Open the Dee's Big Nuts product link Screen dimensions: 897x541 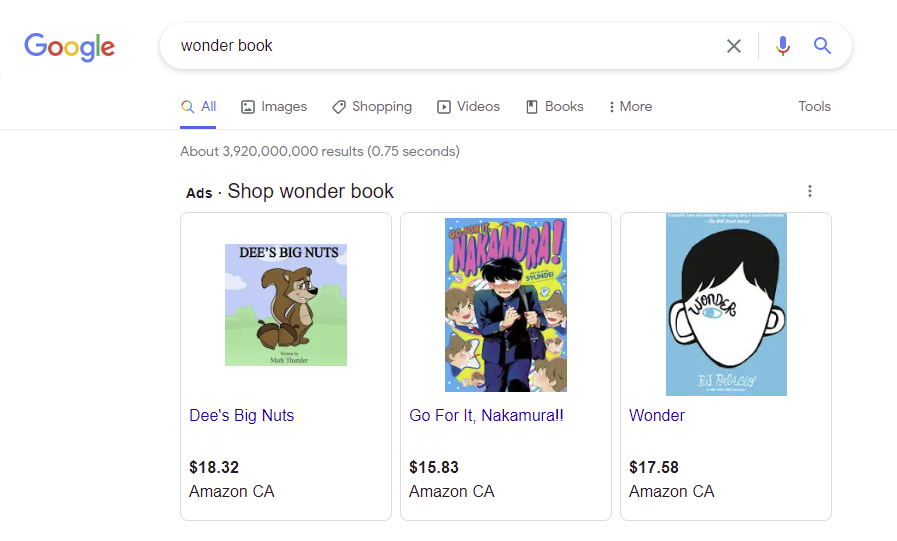[x=241, y=415]
